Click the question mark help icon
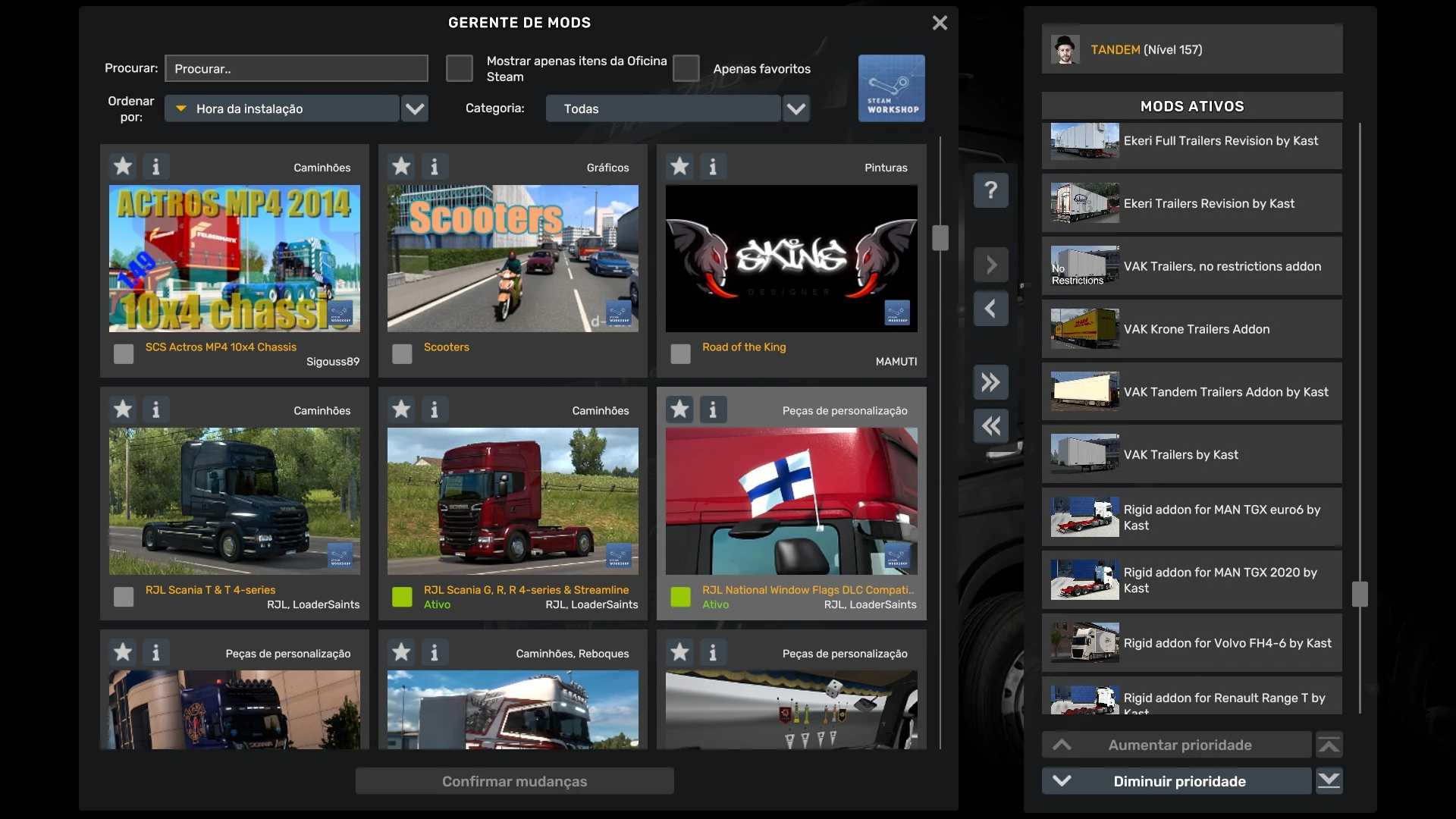Viewport: 1456px width, 819px height. pyautogui.click(x=990, y=190)
